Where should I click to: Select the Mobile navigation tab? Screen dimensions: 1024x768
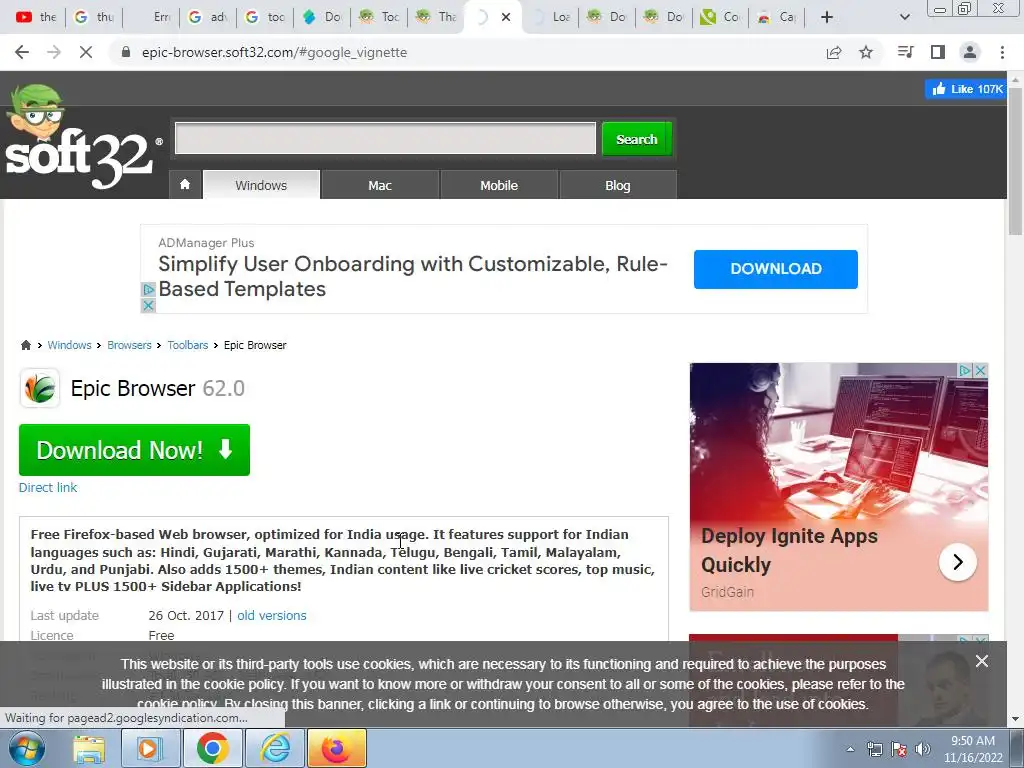coord(499,185)
